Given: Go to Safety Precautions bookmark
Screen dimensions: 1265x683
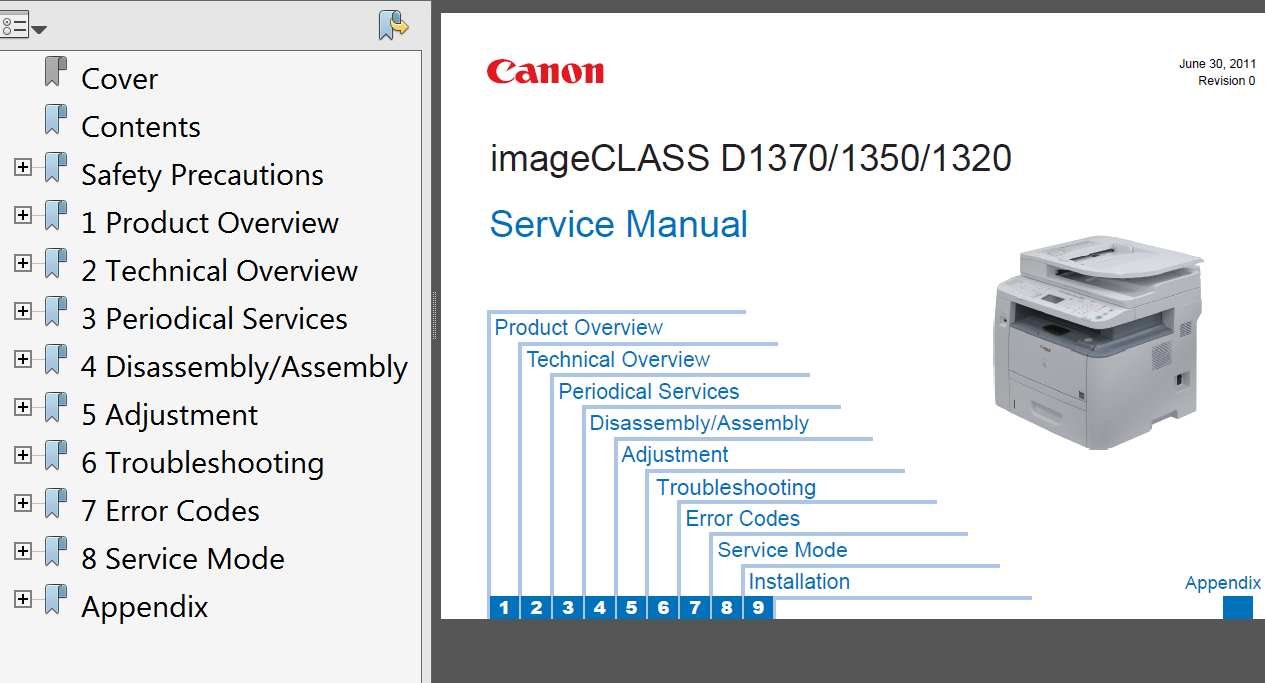Looking at the screenshot, I should (202, 175).
